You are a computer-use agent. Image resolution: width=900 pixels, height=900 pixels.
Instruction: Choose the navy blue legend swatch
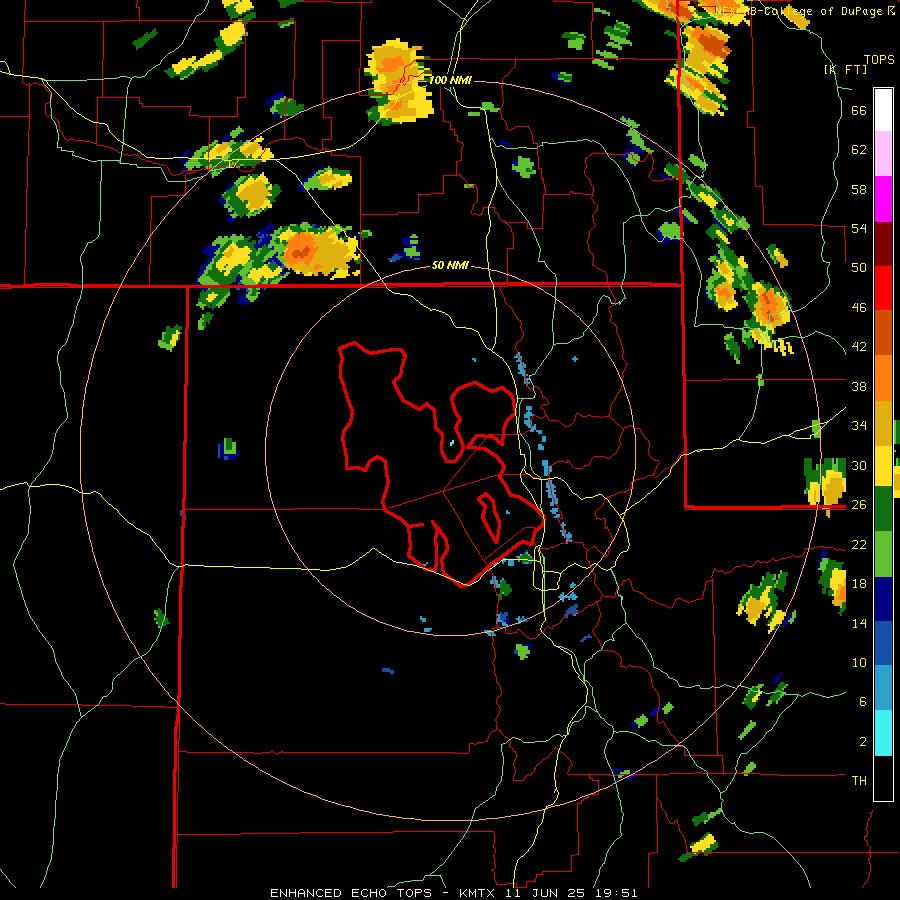pyautogui.click(x=883, y=599)
